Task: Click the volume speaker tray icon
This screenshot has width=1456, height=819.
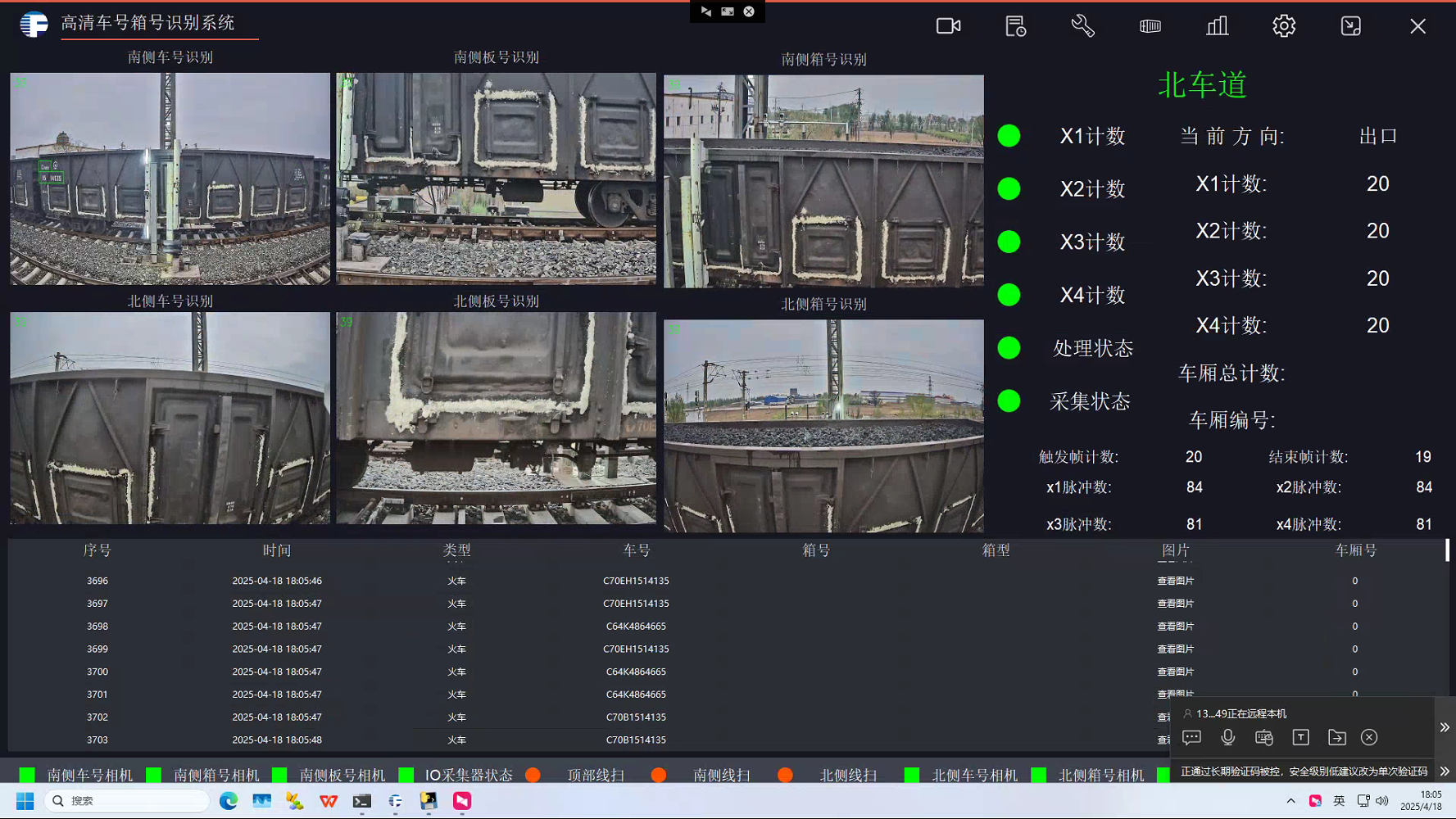Action: 1382,801
